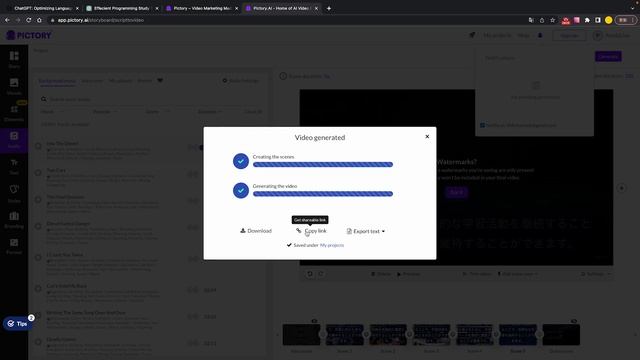Viewport: 640px width, 360px height.
Task: Click the rocket icon in Pictory header
Action: 472,36
